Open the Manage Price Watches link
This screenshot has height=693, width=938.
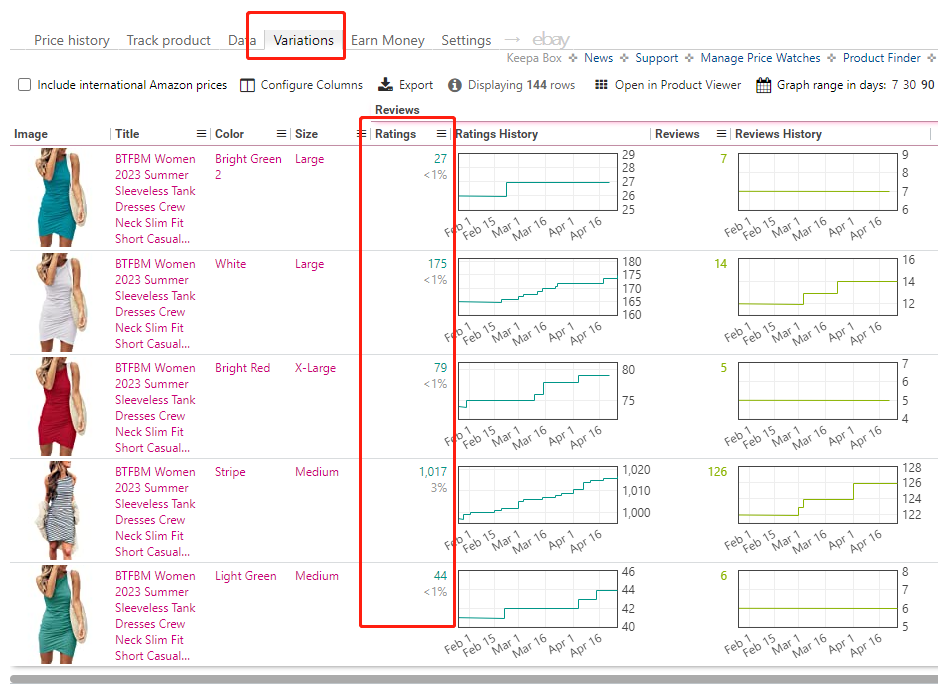click(x=760, y=58)
